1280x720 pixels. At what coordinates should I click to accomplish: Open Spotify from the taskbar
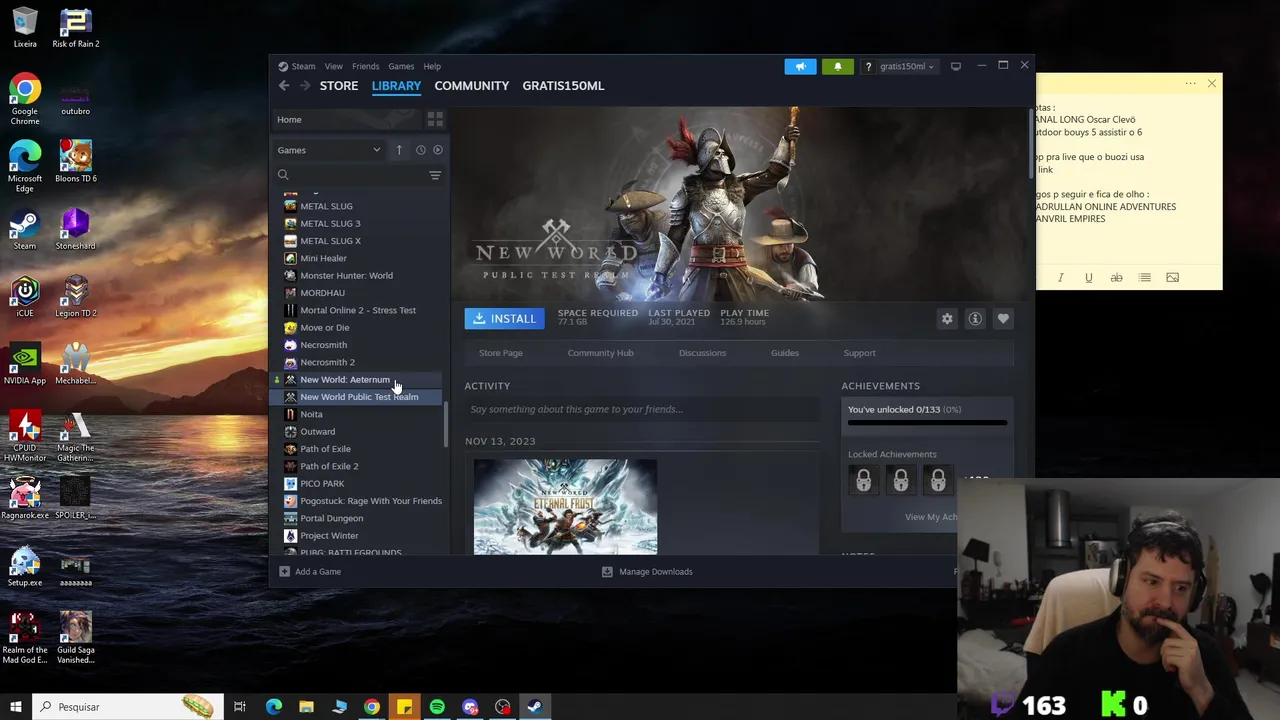(437, 707)
